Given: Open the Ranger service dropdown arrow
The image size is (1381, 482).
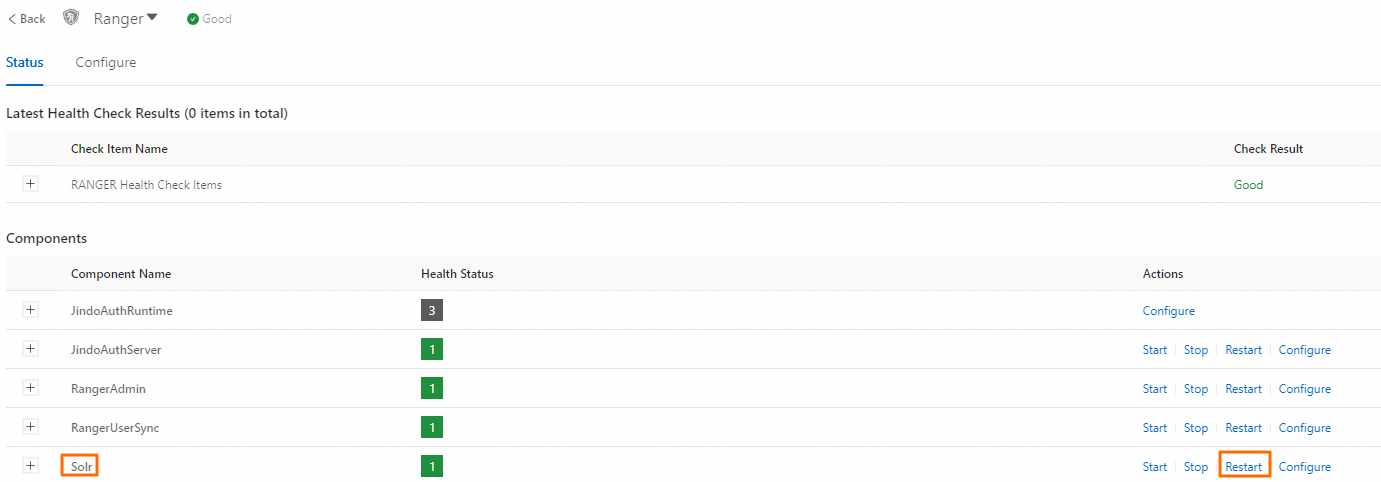Looking at the screenshot, I should click(152, 17).
